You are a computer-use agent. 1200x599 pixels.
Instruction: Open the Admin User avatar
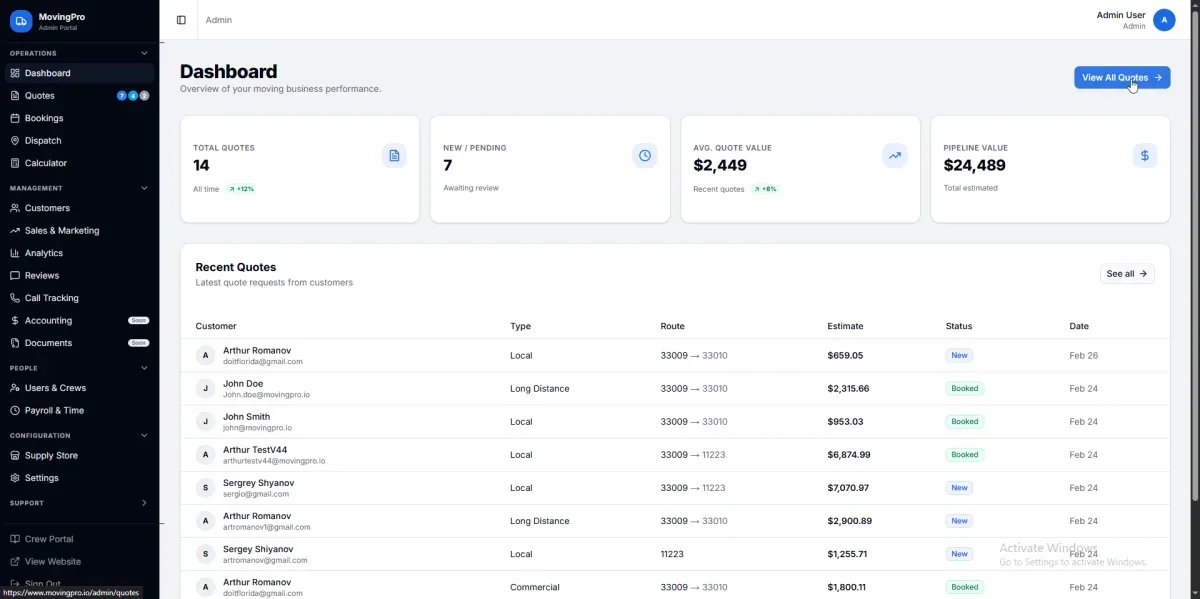(1164, 20)
